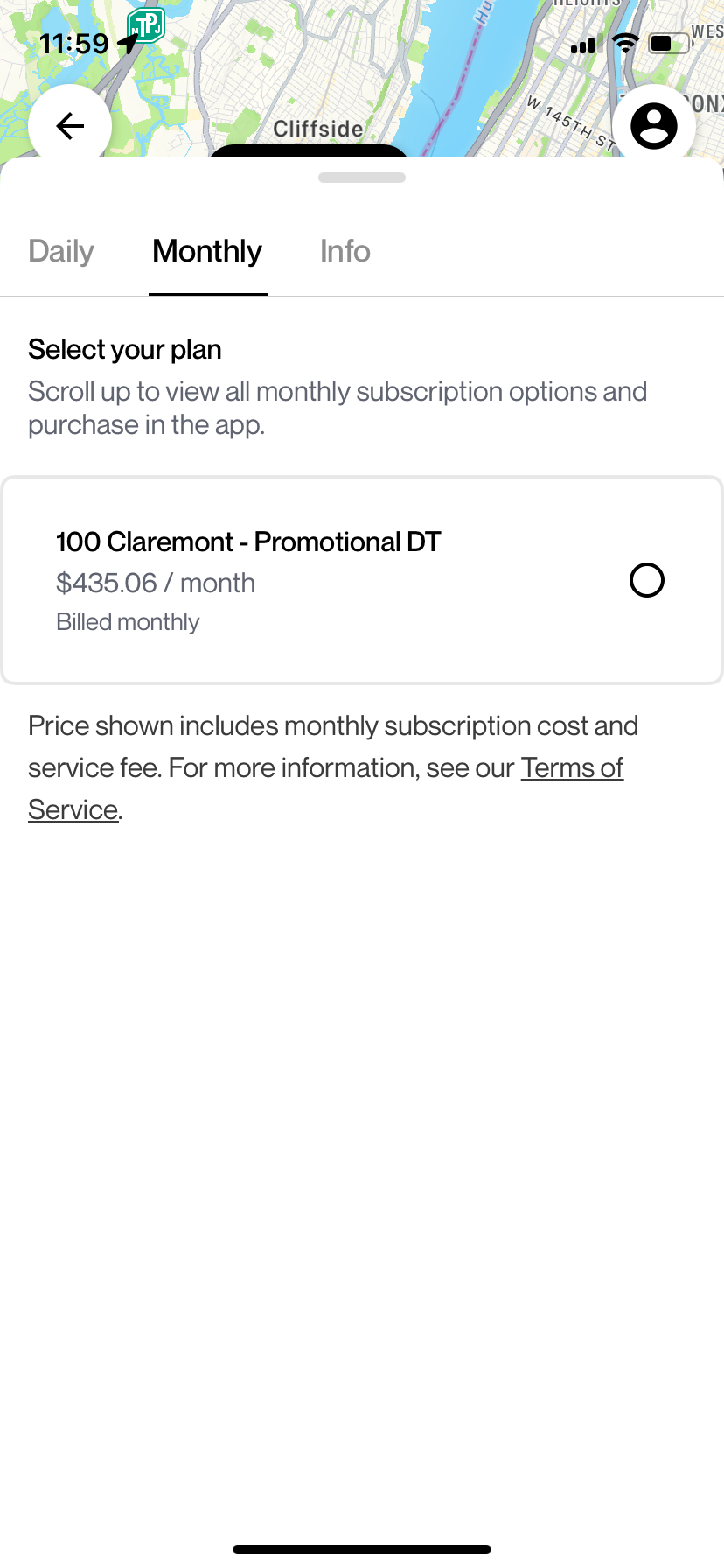The height and width of the screenshot is (1568, 724).
Task: Open the Info tab
Action: tap(345, 252)
